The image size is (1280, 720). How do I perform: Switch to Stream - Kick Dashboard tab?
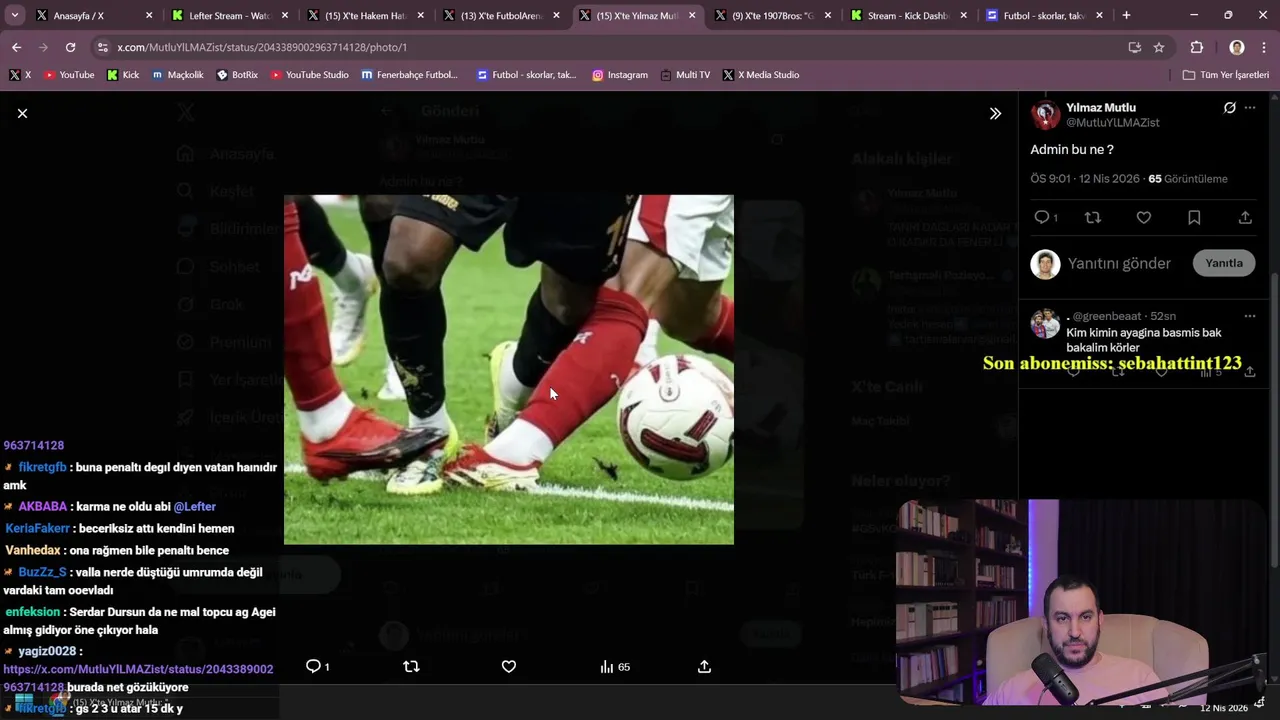coord(906,16)
